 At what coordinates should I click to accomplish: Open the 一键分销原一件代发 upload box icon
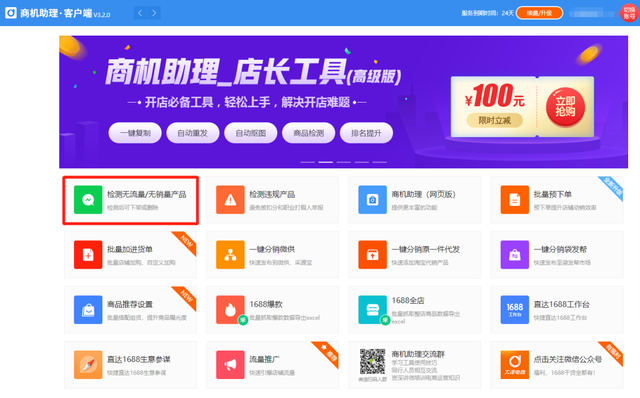click(x=372, y=255)
